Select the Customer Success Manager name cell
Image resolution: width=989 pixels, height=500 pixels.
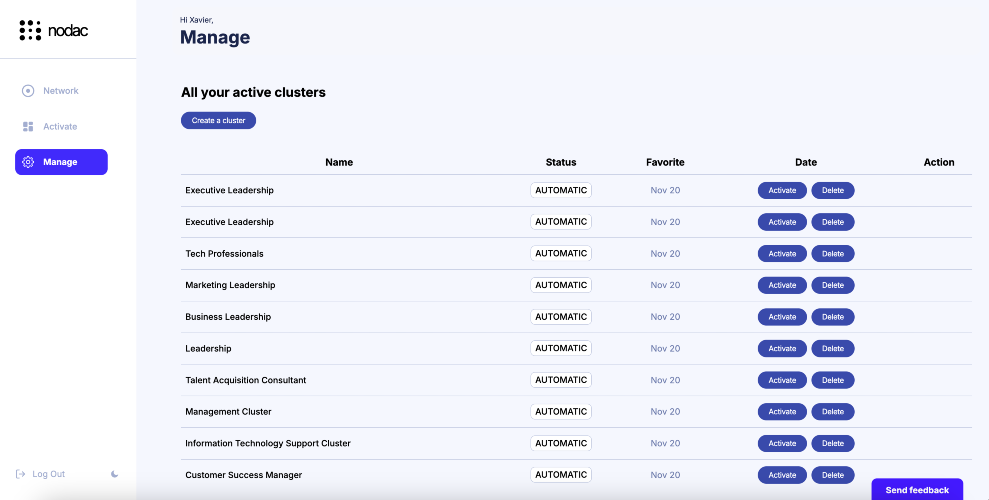pyautogui.click(x=243, y=475)
